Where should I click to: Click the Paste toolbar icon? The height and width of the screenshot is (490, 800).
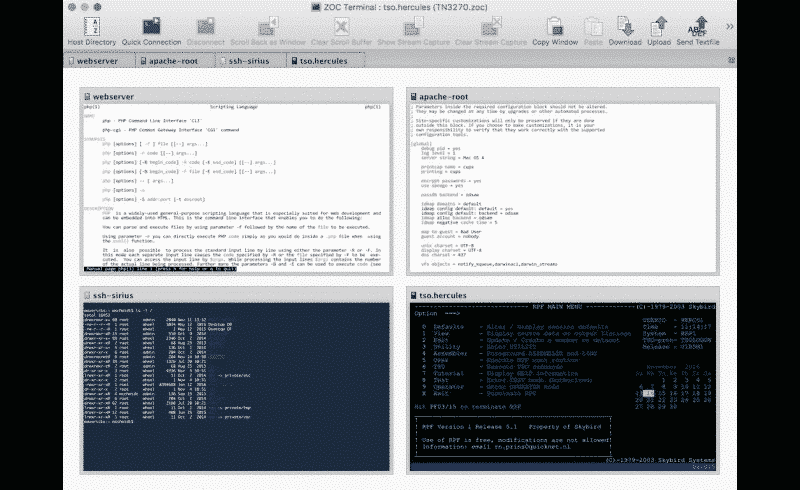point(593,31)
